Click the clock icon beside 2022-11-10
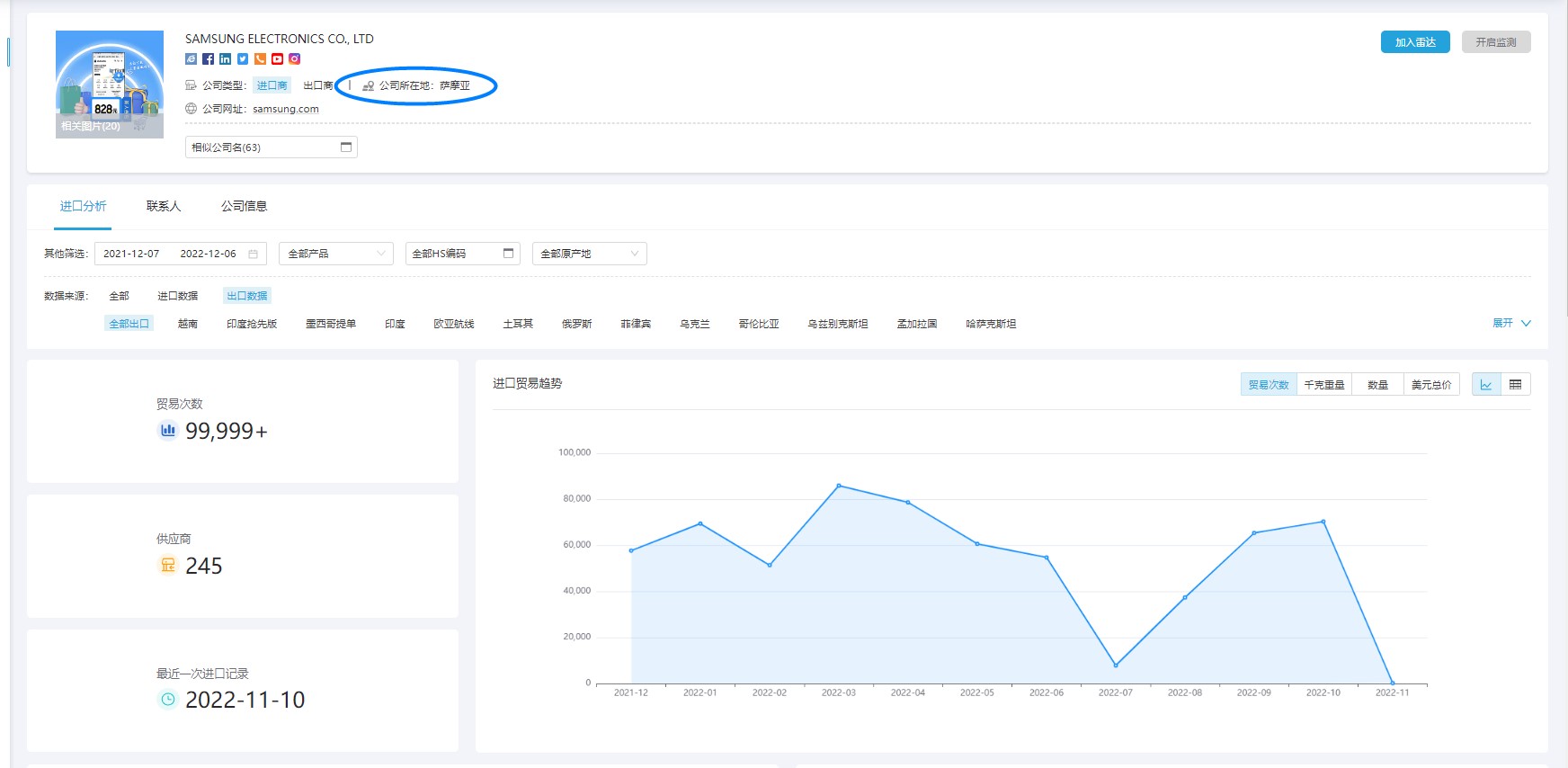 167,699
